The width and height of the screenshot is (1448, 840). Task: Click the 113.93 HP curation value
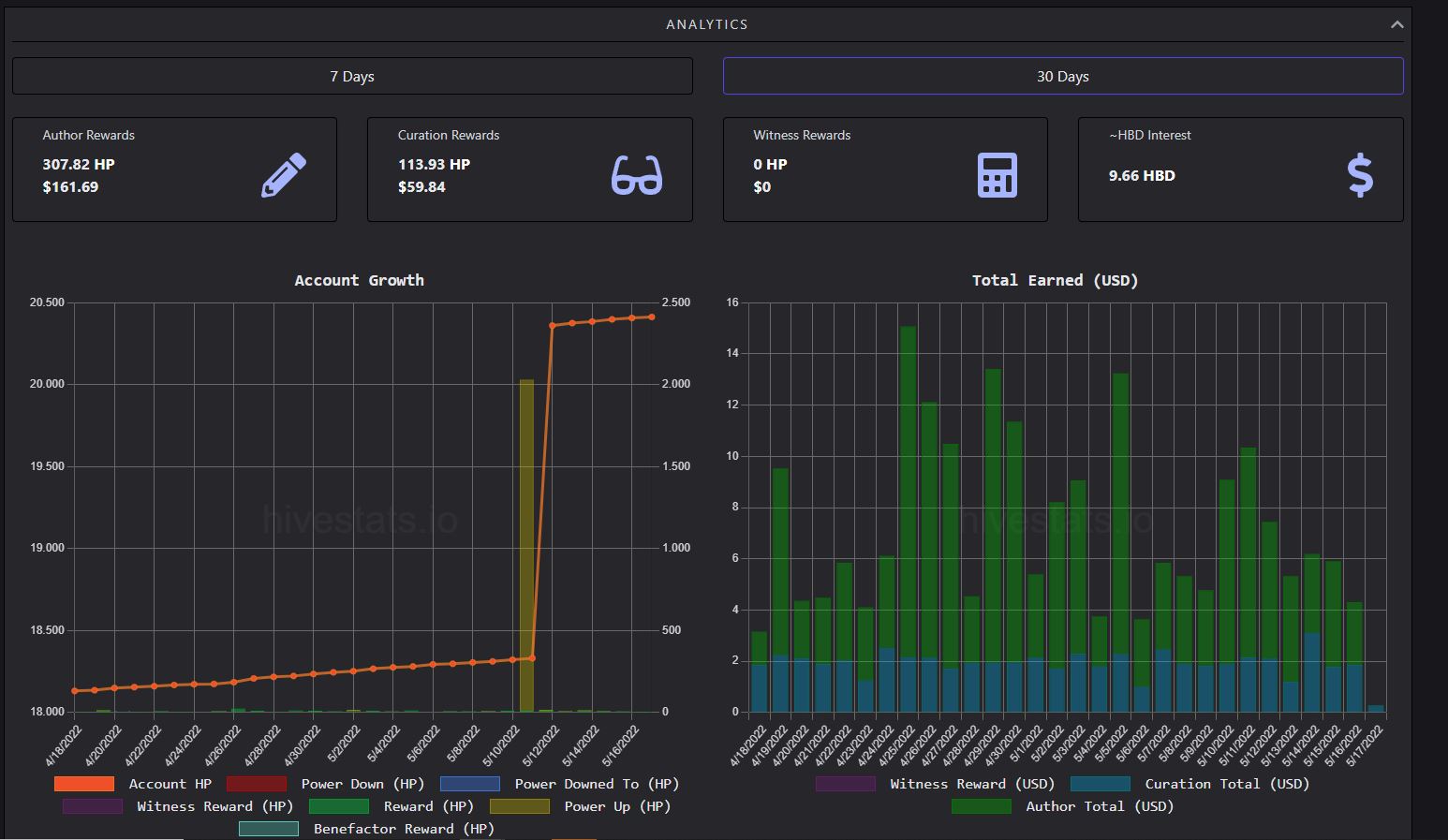[x=434, y=164]
